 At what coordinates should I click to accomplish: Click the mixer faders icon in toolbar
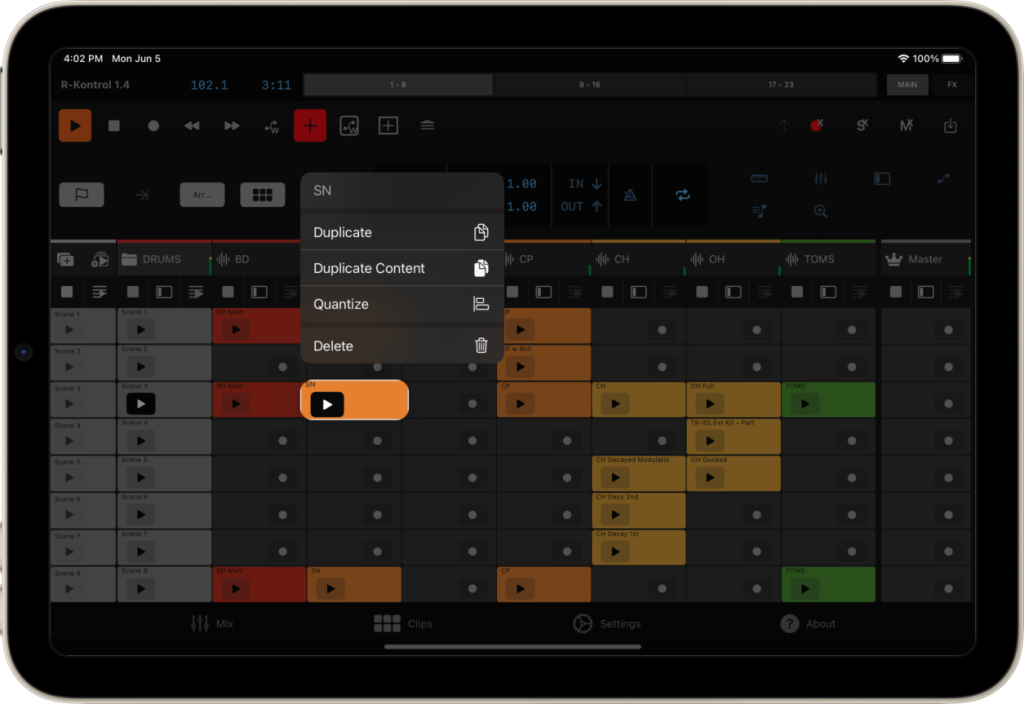820,179
